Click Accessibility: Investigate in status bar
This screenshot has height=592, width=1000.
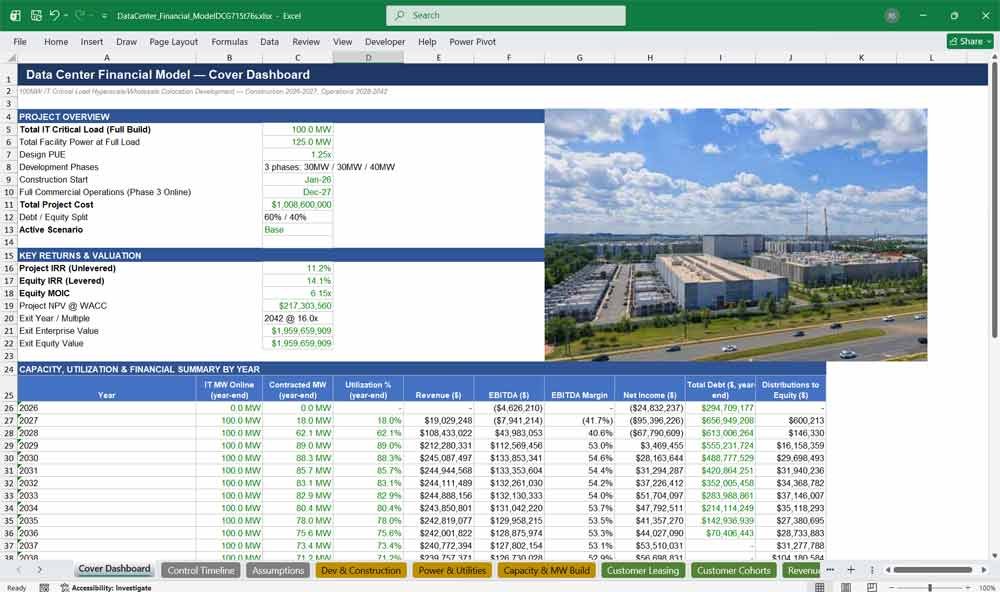[107, 588]
